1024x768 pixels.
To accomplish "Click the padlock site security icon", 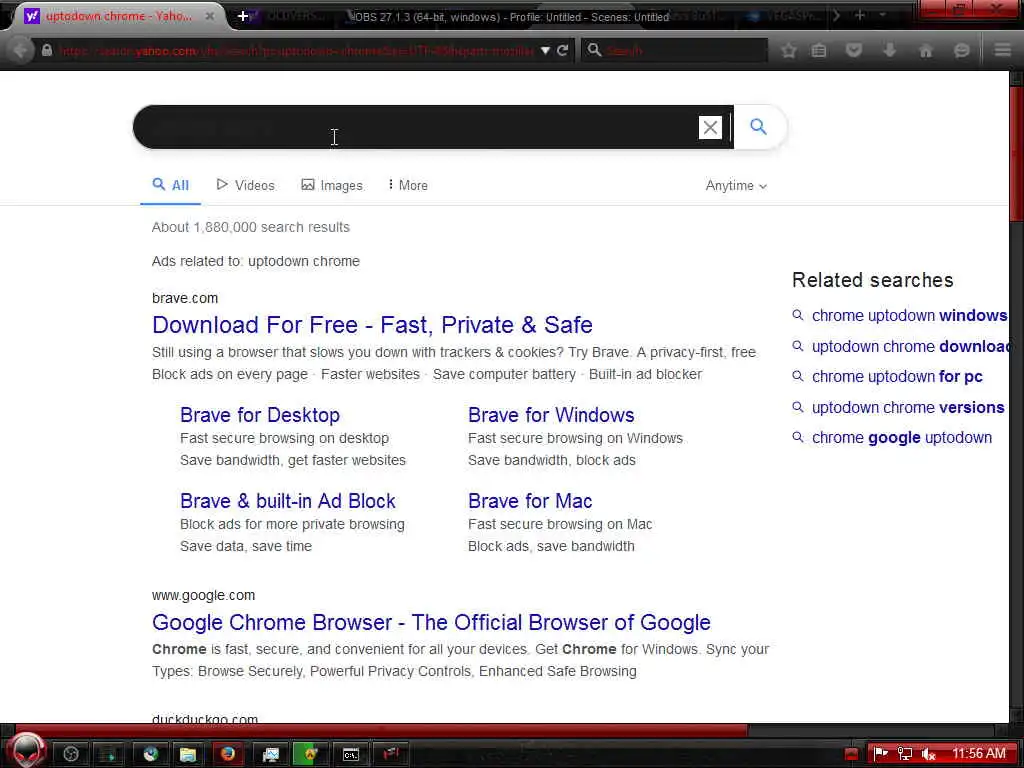I will [x=47, y=50].
